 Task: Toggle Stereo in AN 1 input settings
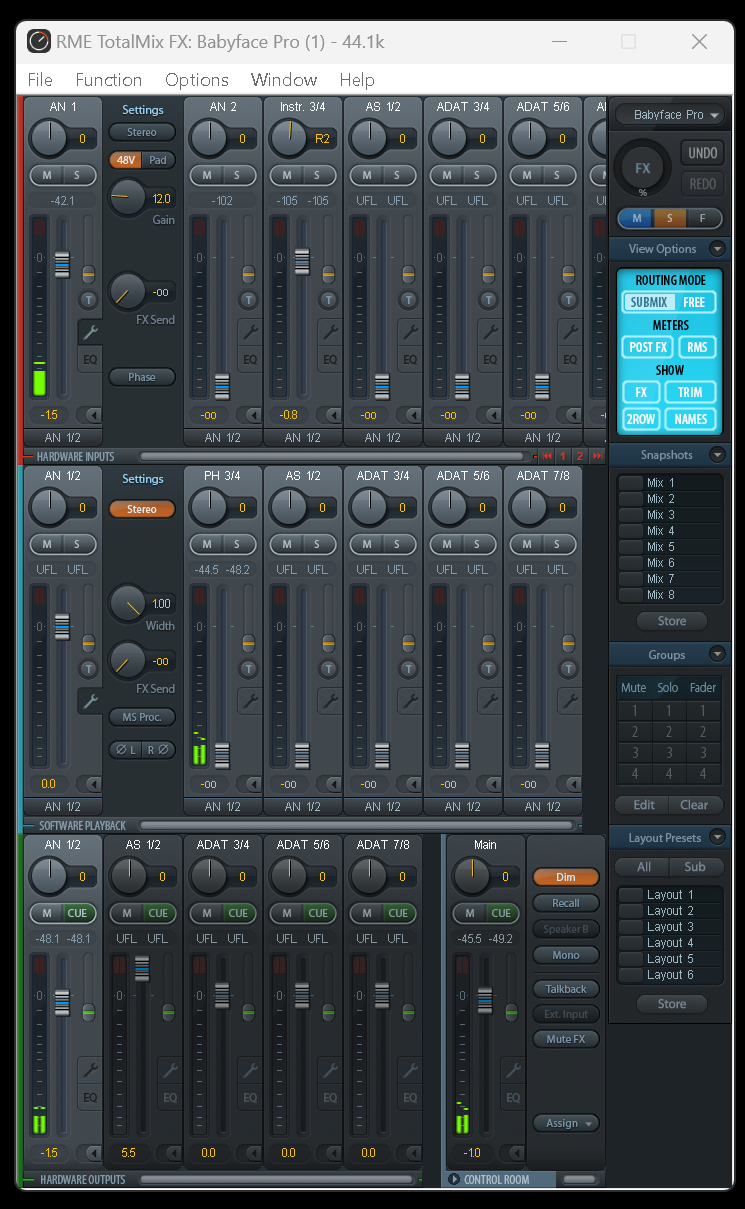pyautogui.click(x=142, y=132)
